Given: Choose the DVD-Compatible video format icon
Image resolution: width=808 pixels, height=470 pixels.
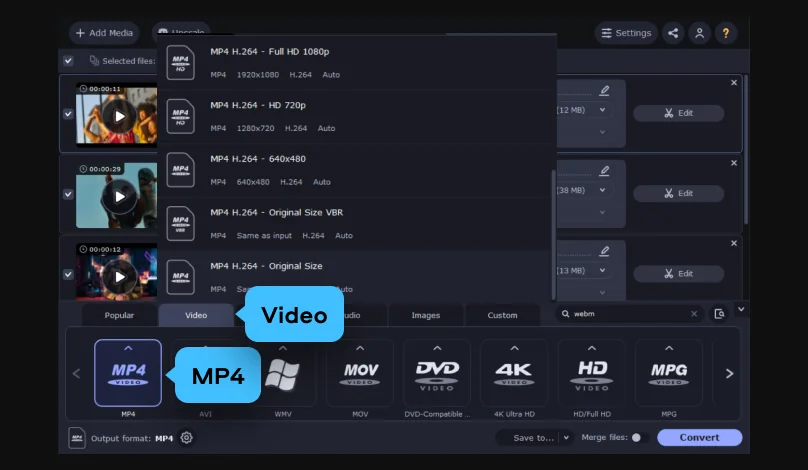Looking at the screenshot, I should [x=437, y=373].
